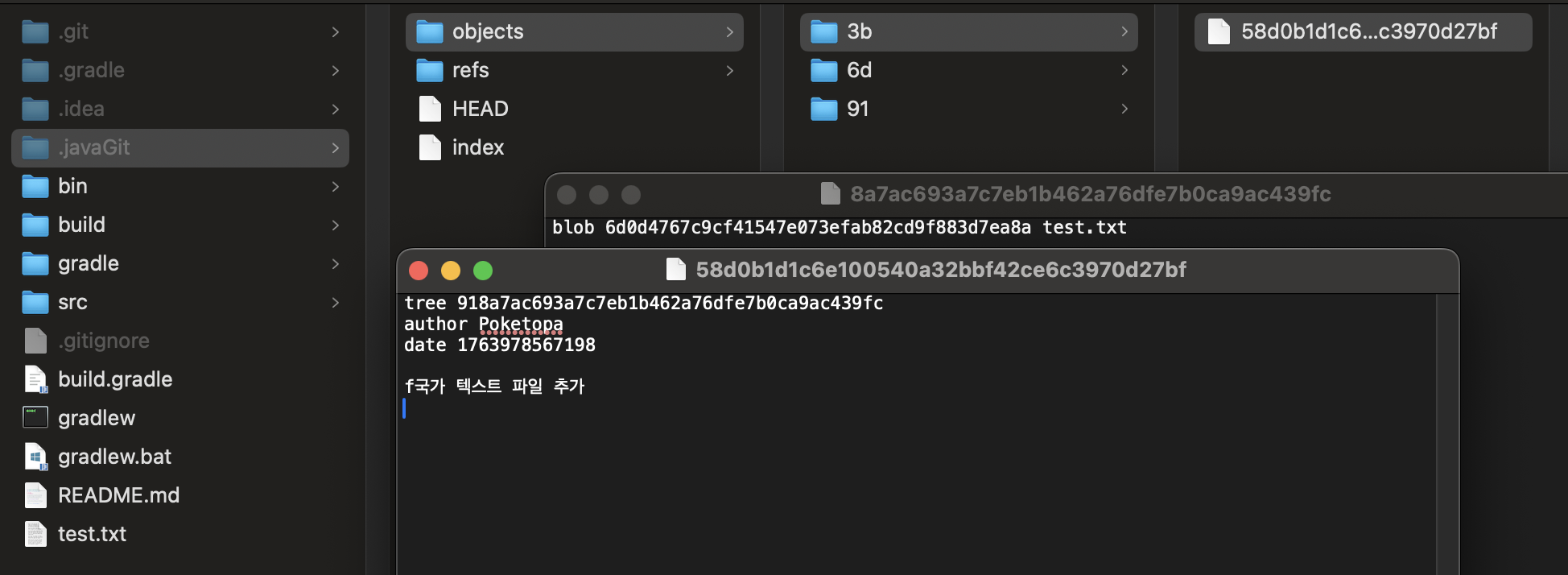Click the author name Poketopa in the text
Viewport: 1568px width, 575px height.
(521, 324)
